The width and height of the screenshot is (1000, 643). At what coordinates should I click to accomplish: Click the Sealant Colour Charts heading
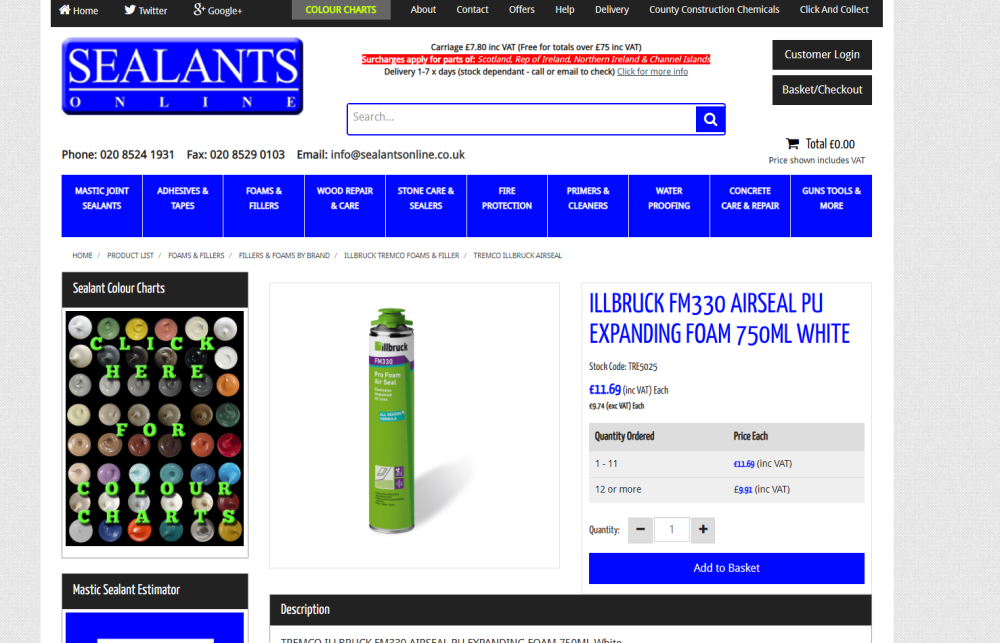click(119, 288)
